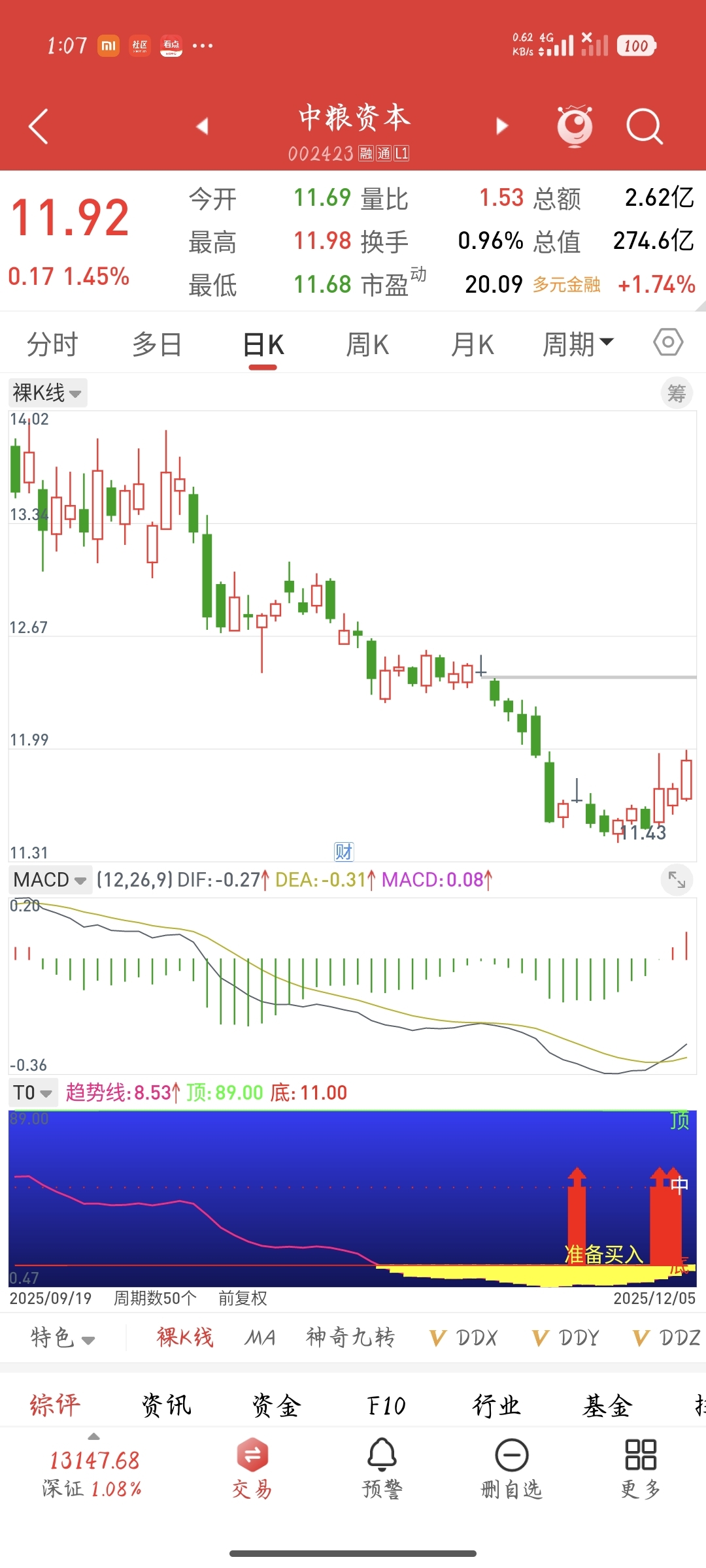
Task: Open the T0 indicator dropdown
Action: (33, 1092)
